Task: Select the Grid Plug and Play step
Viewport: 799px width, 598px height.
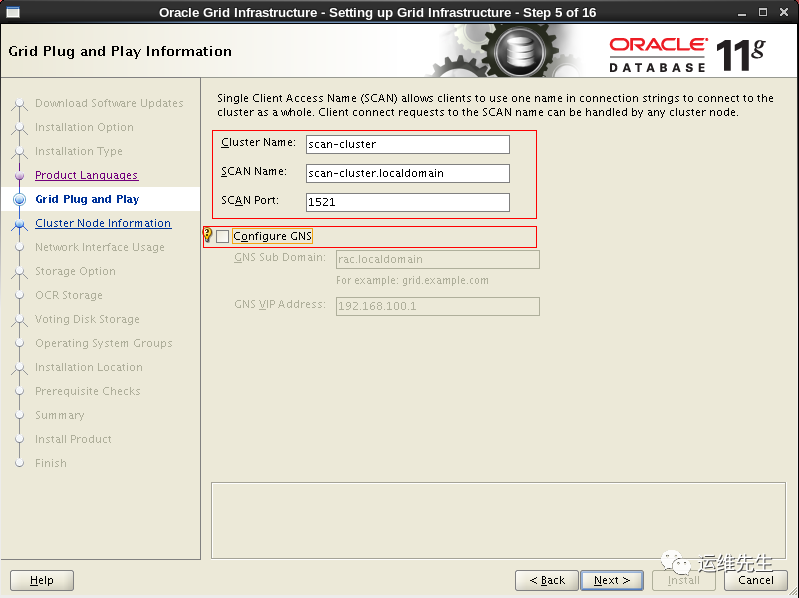Action: tap(87, 199)
